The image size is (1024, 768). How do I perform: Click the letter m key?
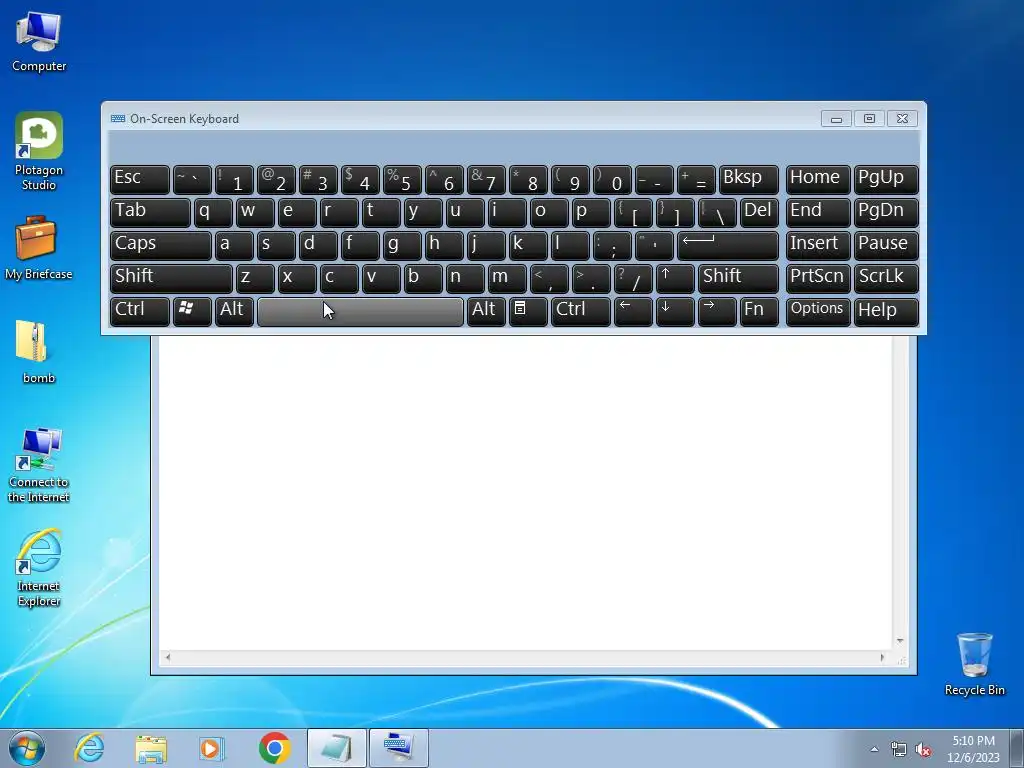click(507, 279)
